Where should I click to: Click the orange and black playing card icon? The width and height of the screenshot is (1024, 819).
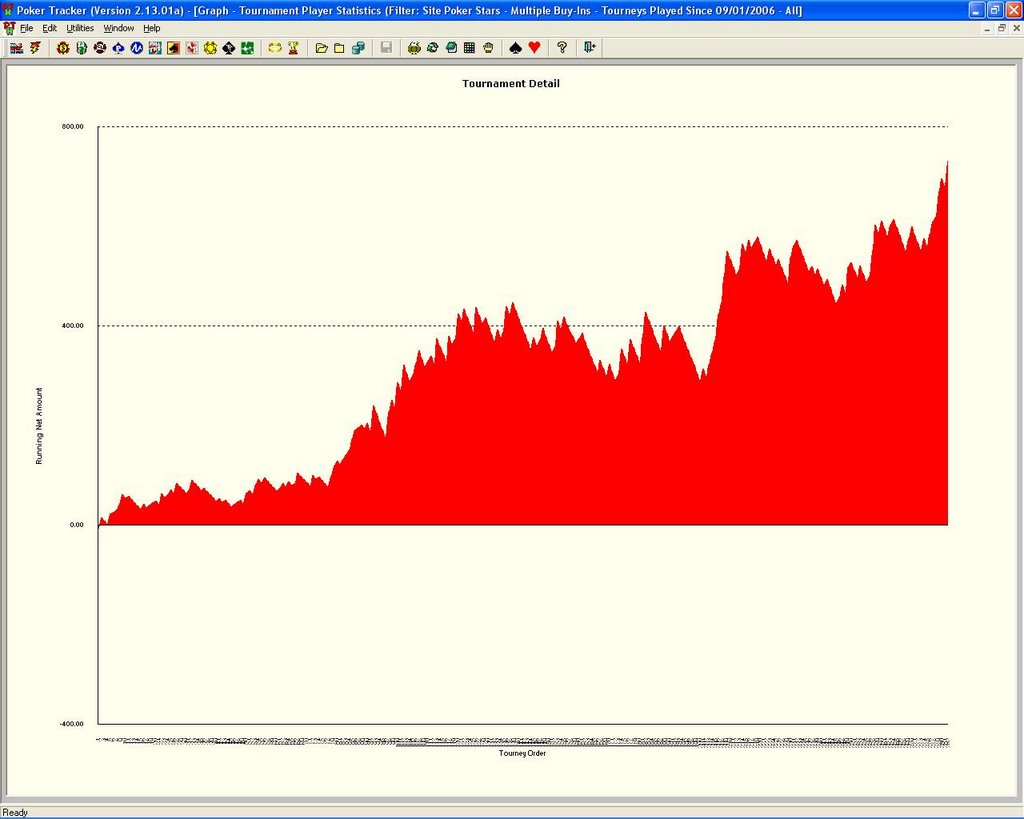point(173,48)
